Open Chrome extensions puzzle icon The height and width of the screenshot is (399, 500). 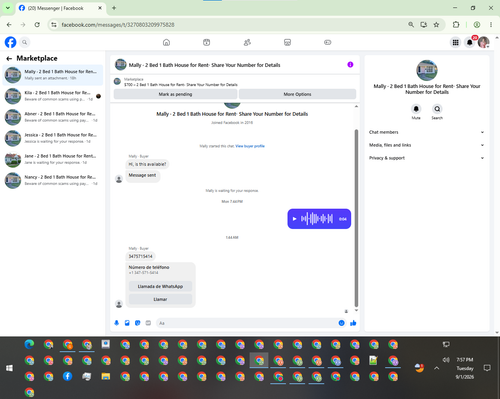click(x=456, y=25)
